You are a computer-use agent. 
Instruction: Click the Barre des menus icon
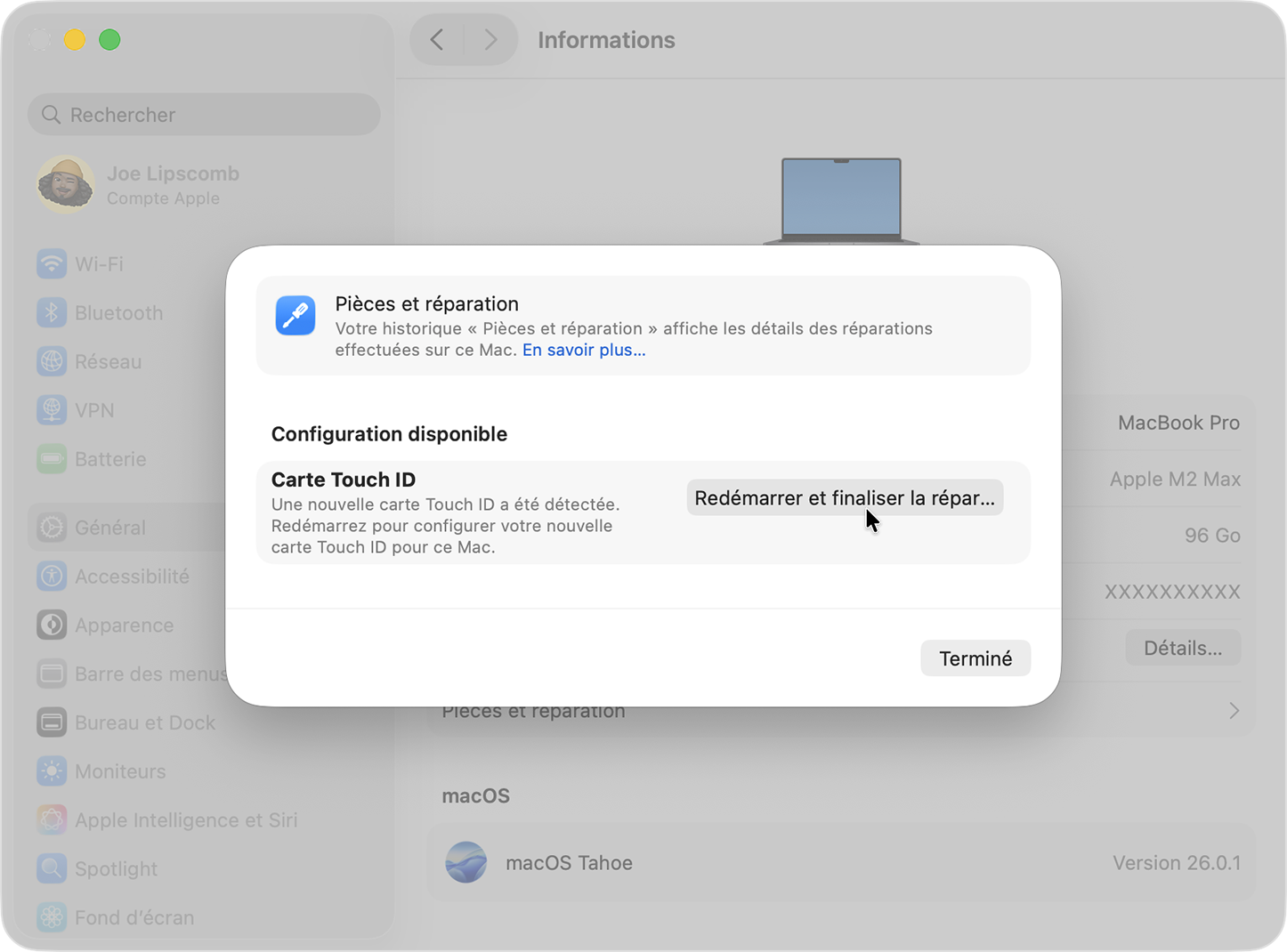(x=52, y=674)
